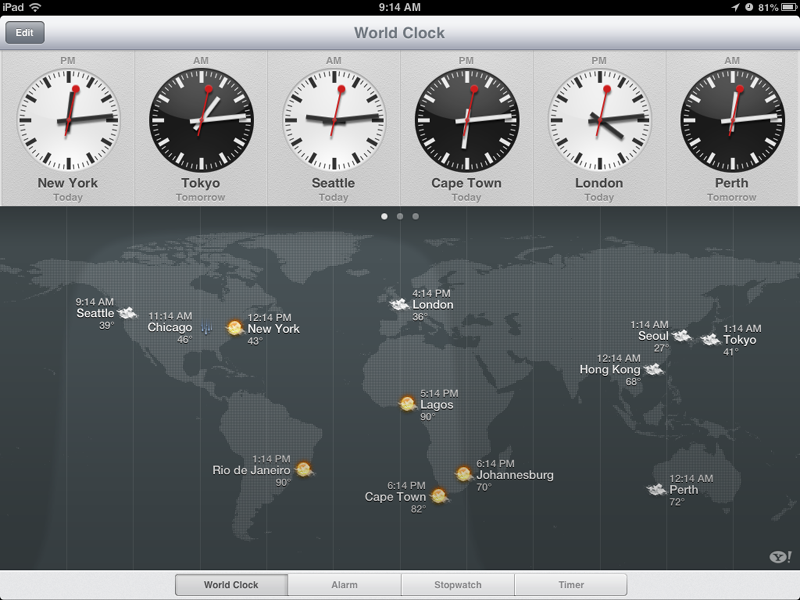Select the Seattle clock face
Viewport: 800px width, 600px height.
pyautogui.click(x=333, y=119)
